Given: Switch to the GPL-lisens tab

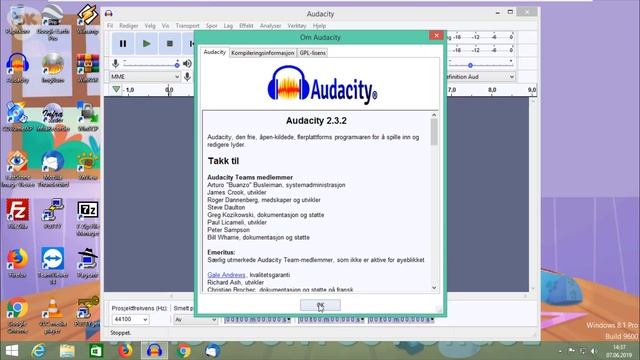Looking at the screenshot, I should pyautogui.click(x=313, y=53).
